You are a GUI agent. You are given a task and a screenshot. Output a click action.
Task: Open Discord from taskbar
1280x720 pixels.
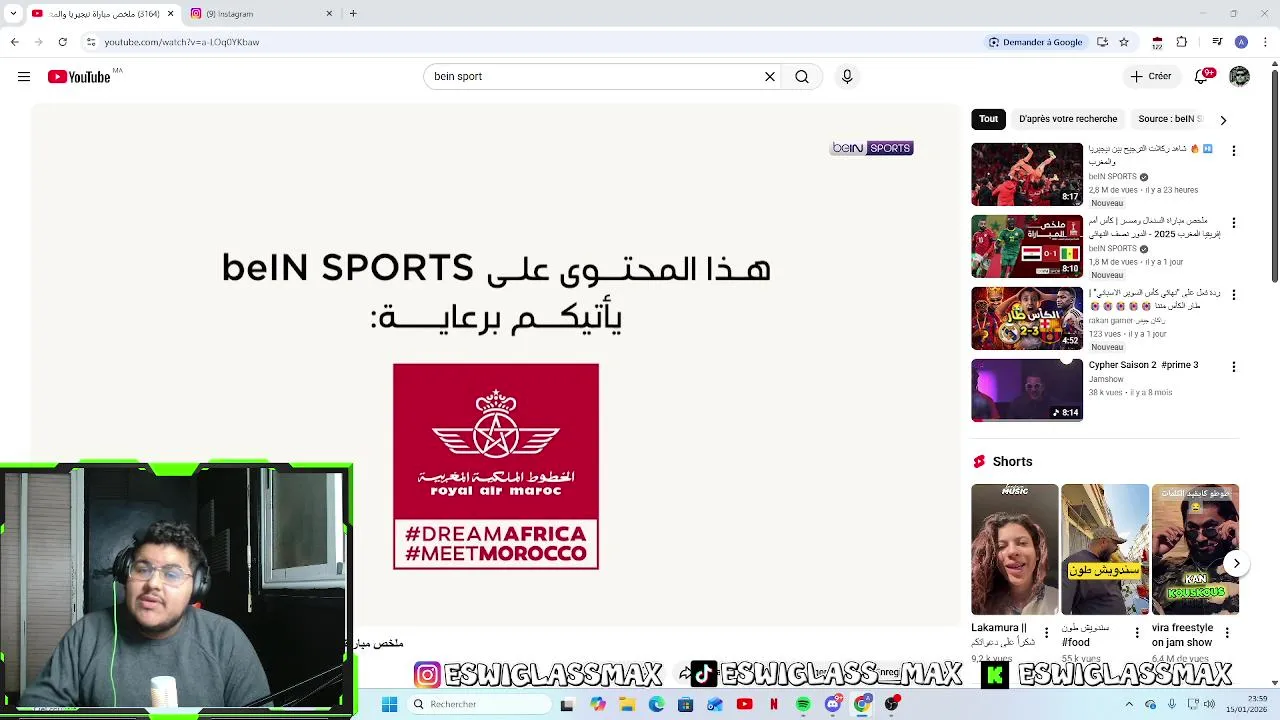tap(833, 704)
